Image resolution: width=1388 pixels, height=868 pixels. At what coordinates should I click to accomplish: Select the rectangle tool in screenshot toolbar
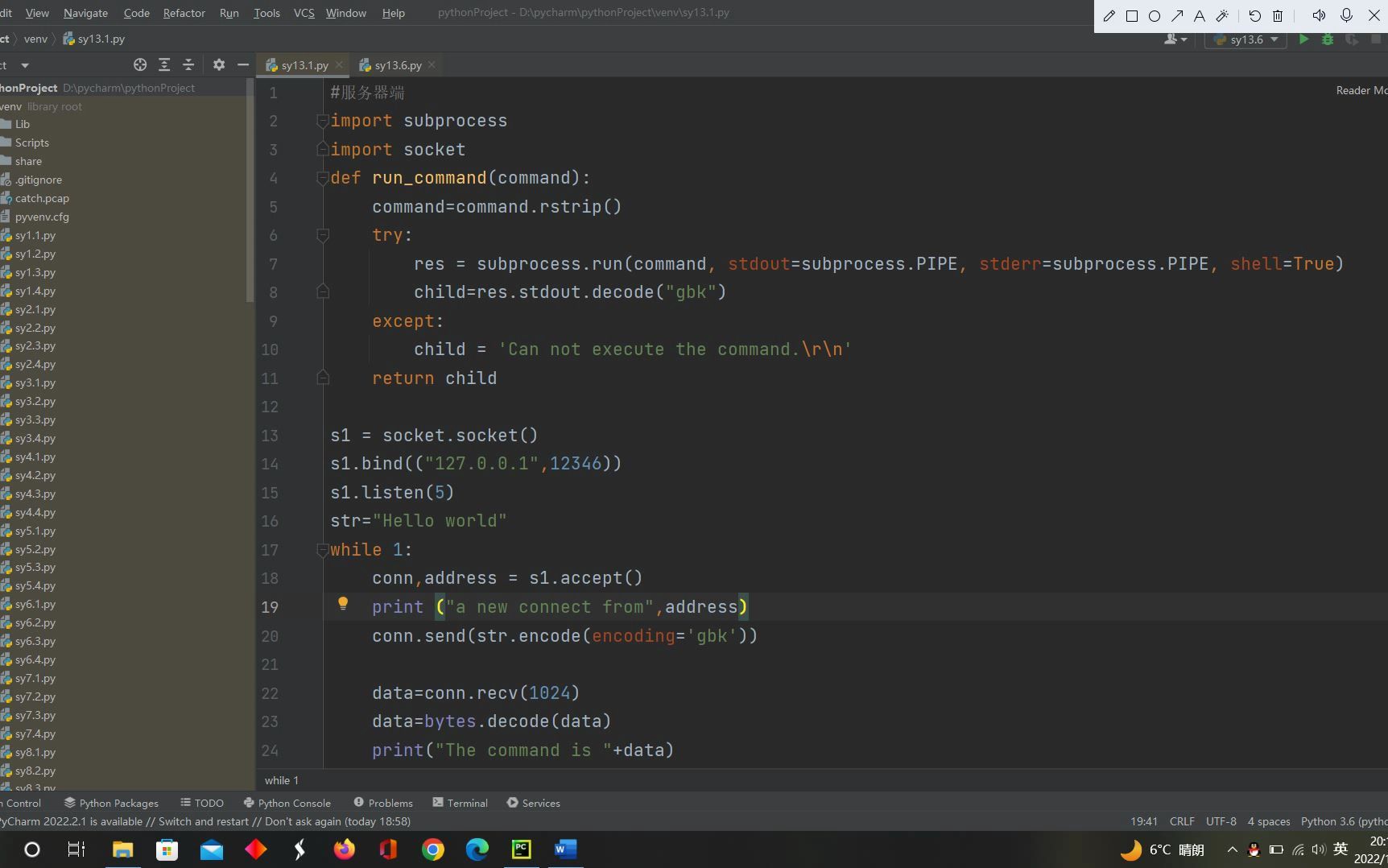point(1132,15)
